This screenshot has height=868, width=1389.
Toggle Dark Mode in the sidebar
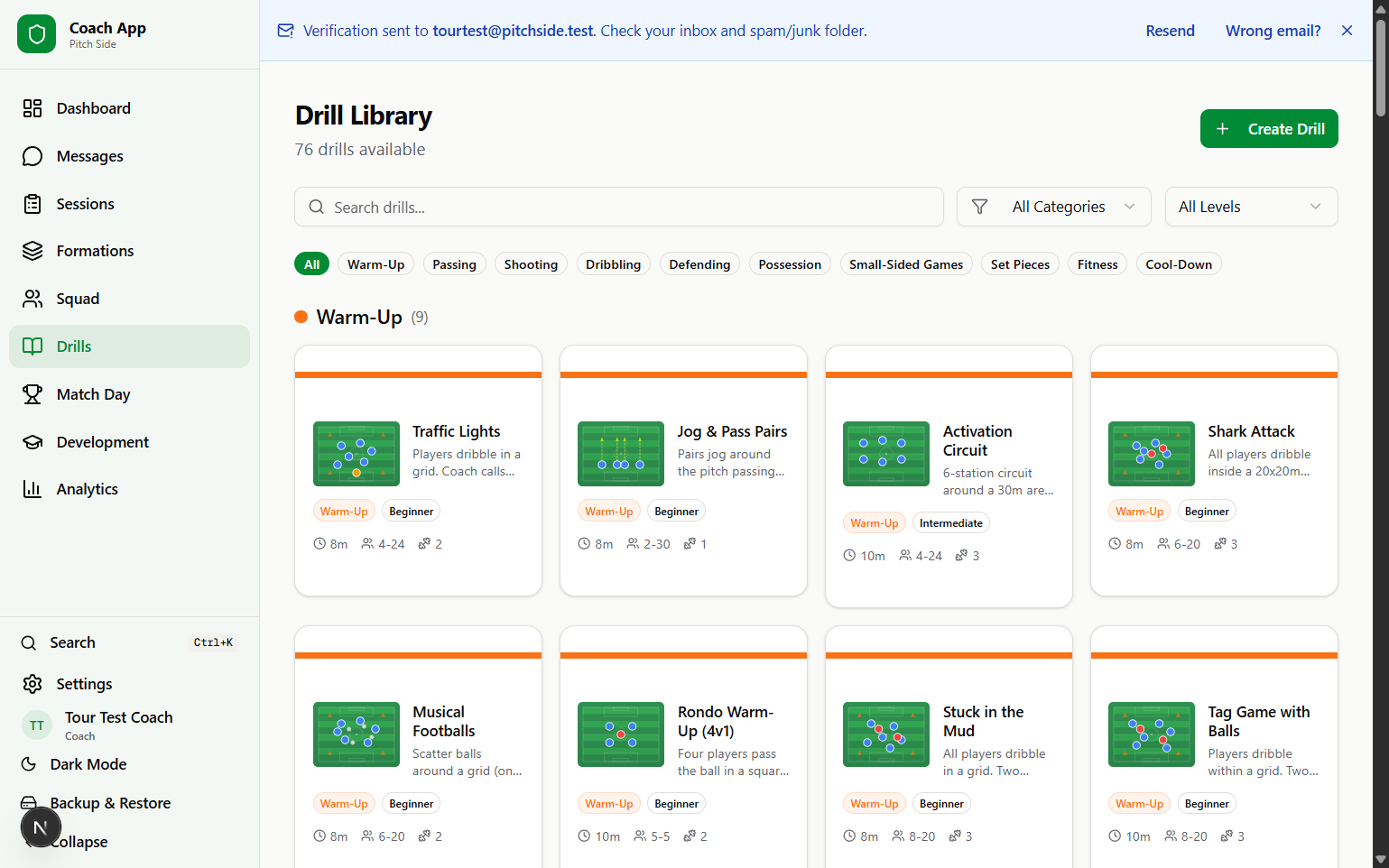click(x=88, y=764)
